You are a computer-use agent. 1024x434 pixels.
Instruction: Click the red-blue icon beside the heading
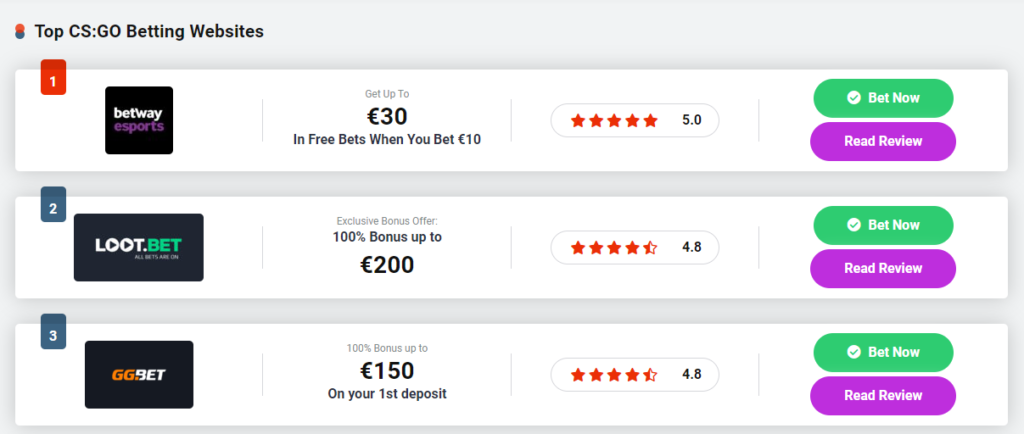click(20, 32)
